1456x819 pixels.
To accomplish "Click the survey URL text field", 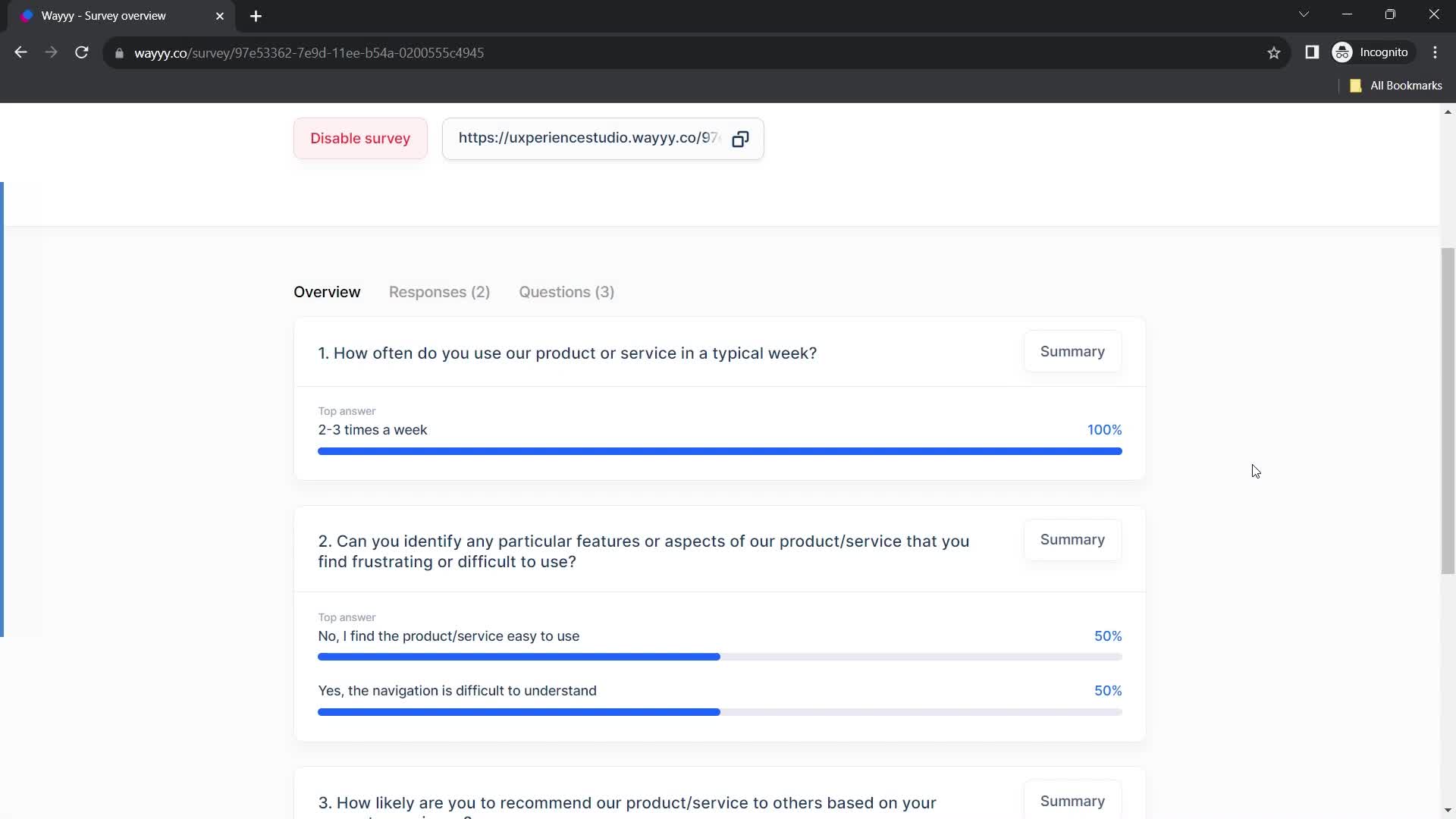I will coord(591,138).
